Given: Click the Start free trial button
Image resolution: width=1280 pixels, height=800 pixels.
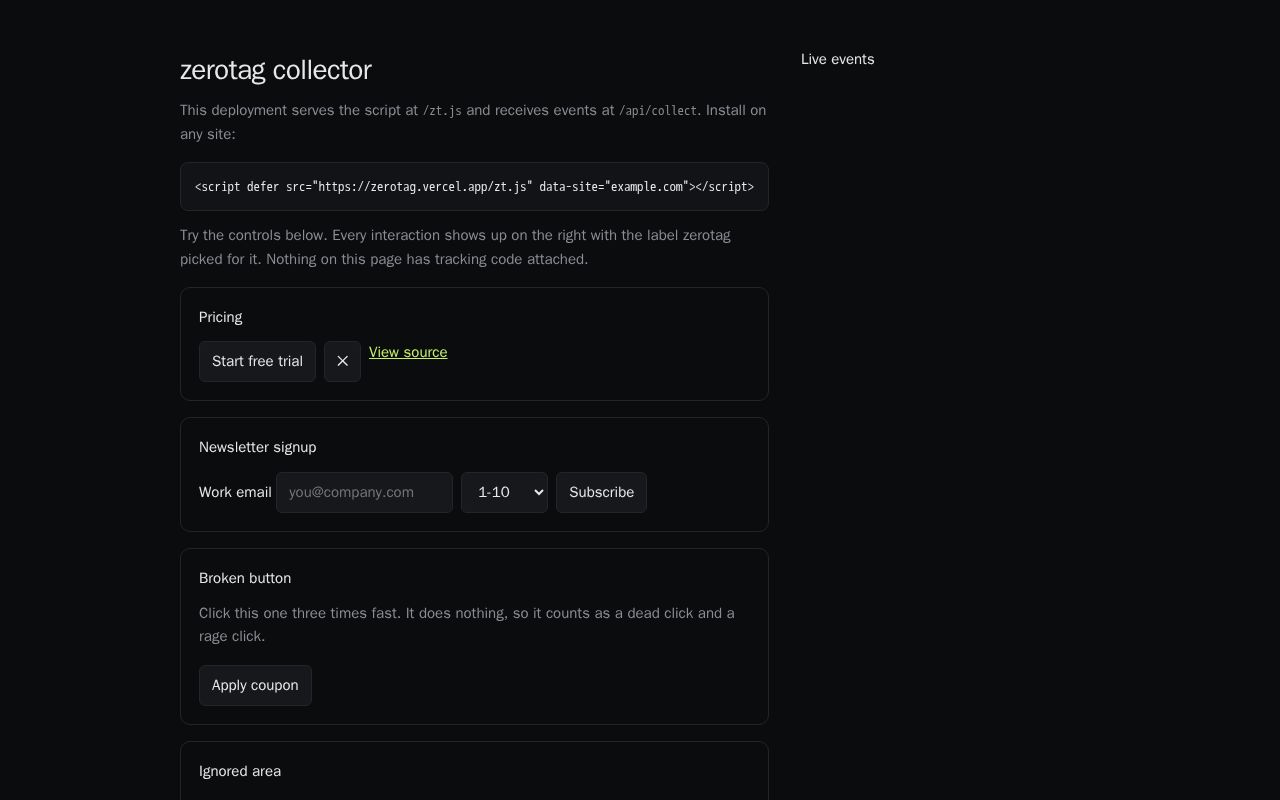Looking at the screenshot, I should (x=257, y=361).
